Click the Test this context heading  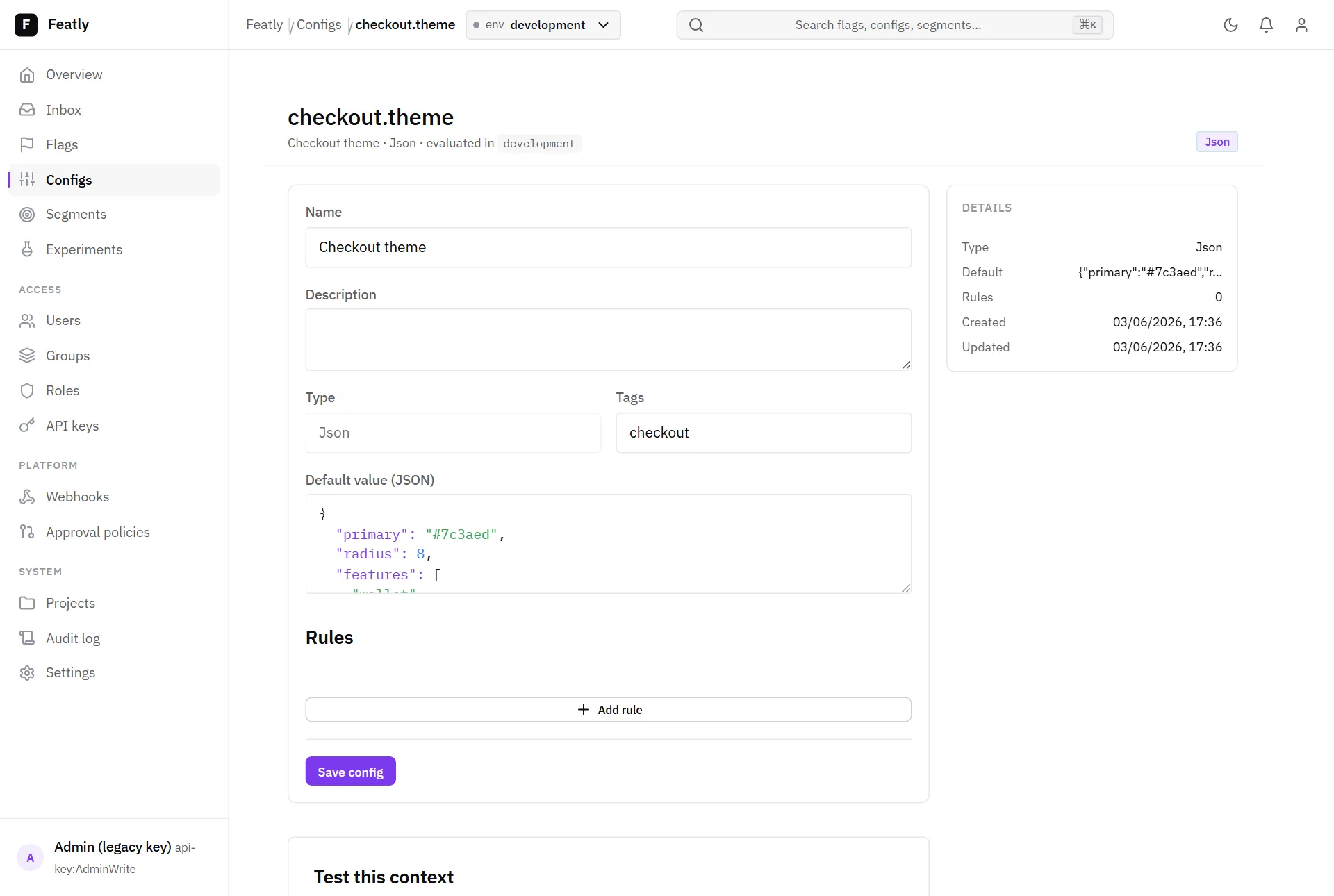(x=384, y=877)
